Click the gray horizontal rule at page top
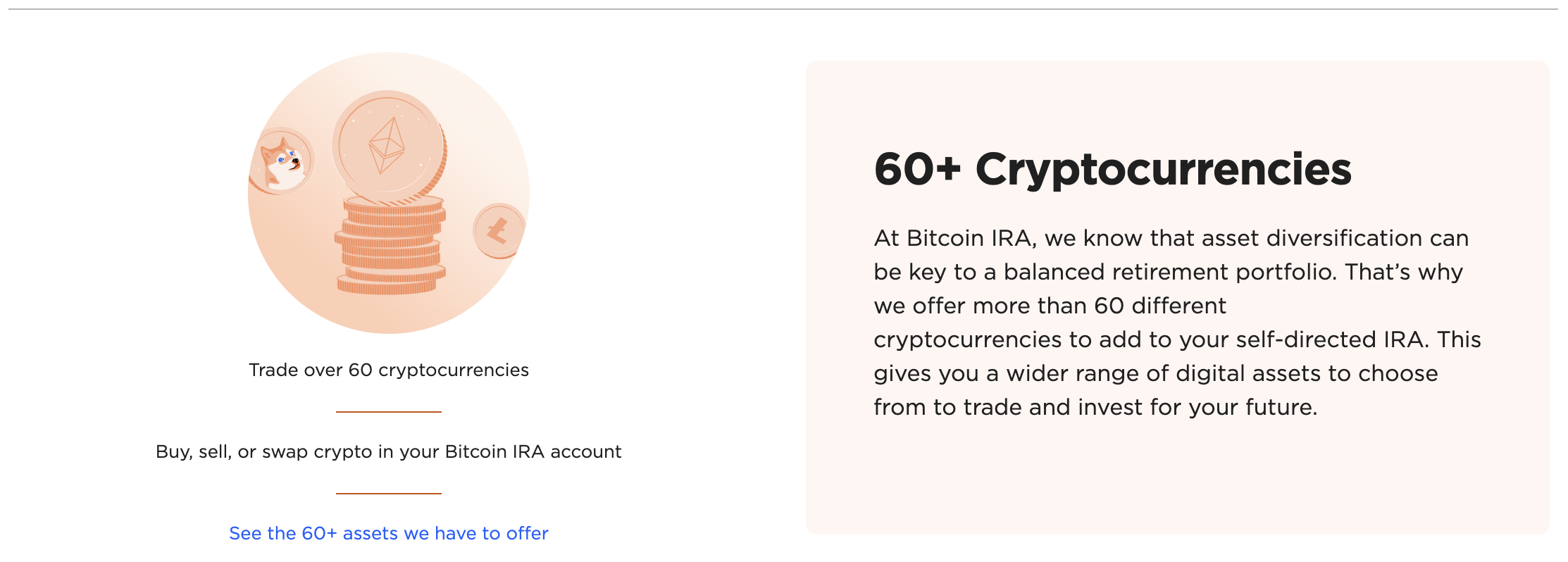 tap(783, 9)
